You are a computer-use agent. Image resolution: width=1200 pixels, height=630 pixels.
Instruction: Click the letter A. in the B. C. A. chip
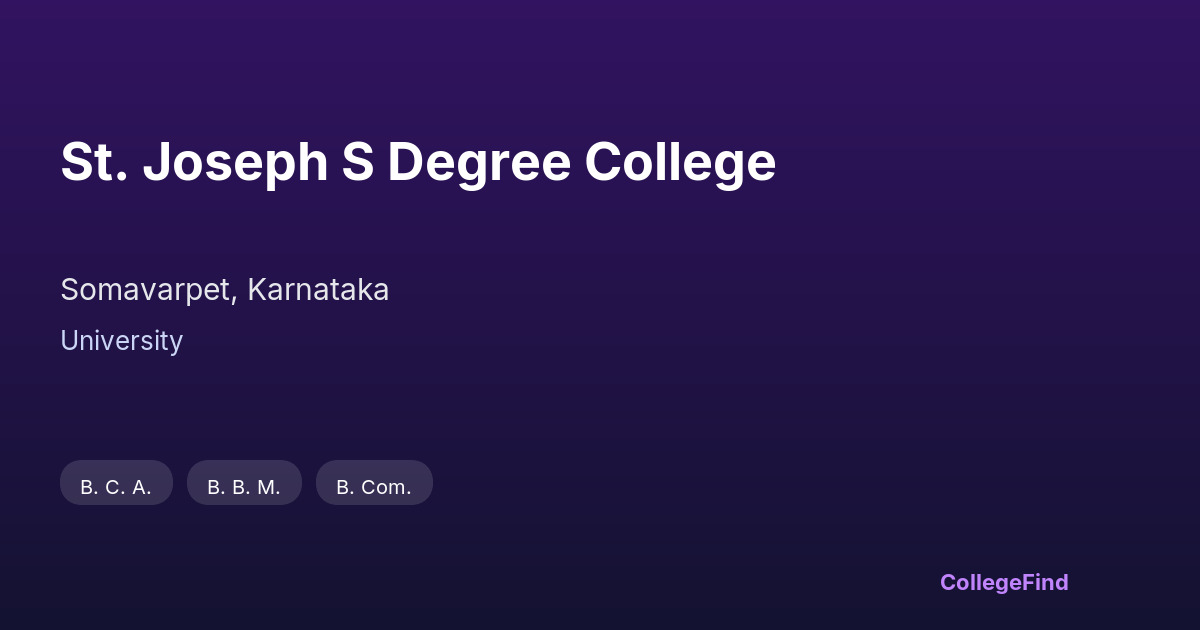(142, 487)
